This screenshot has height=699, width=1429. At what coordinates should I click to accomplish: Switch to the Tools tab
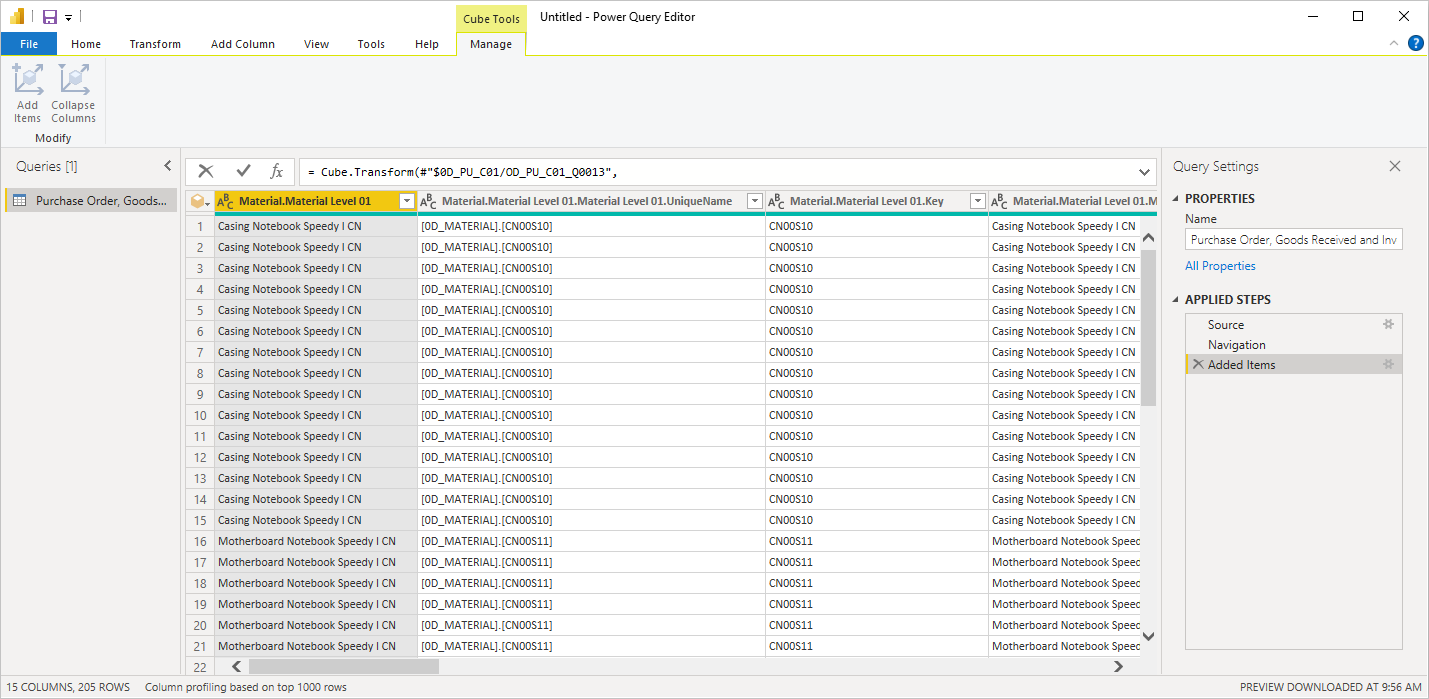[x=371, y=44]
